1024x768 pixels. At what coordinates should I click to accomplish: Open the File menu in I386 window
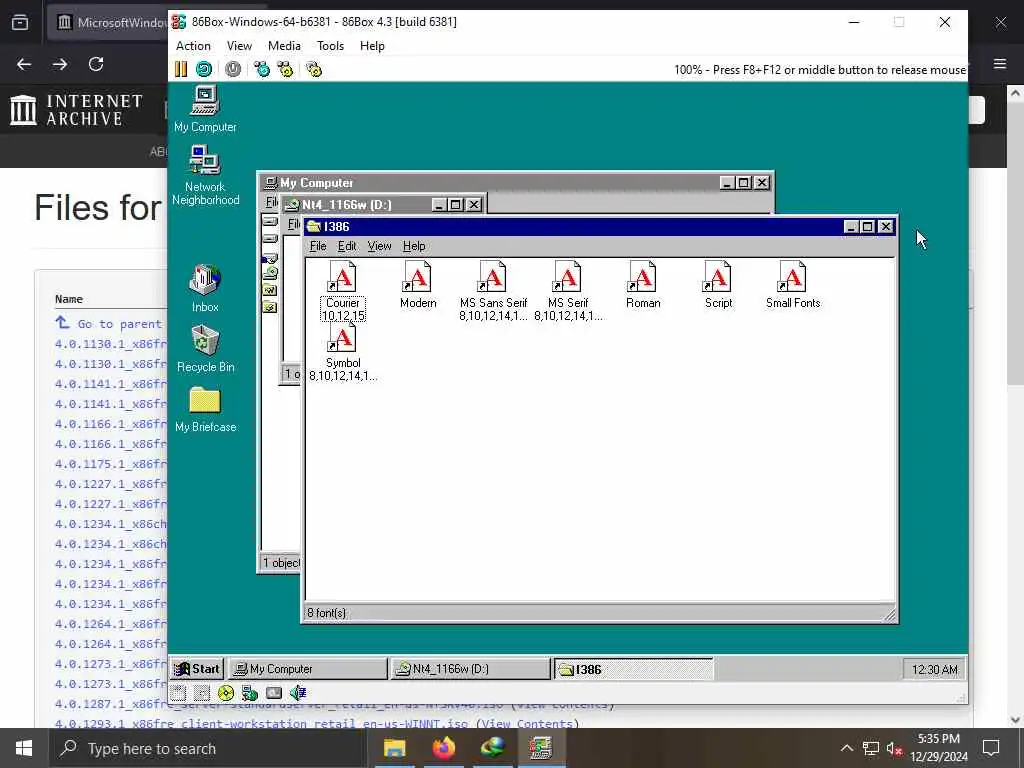[318, 246]
